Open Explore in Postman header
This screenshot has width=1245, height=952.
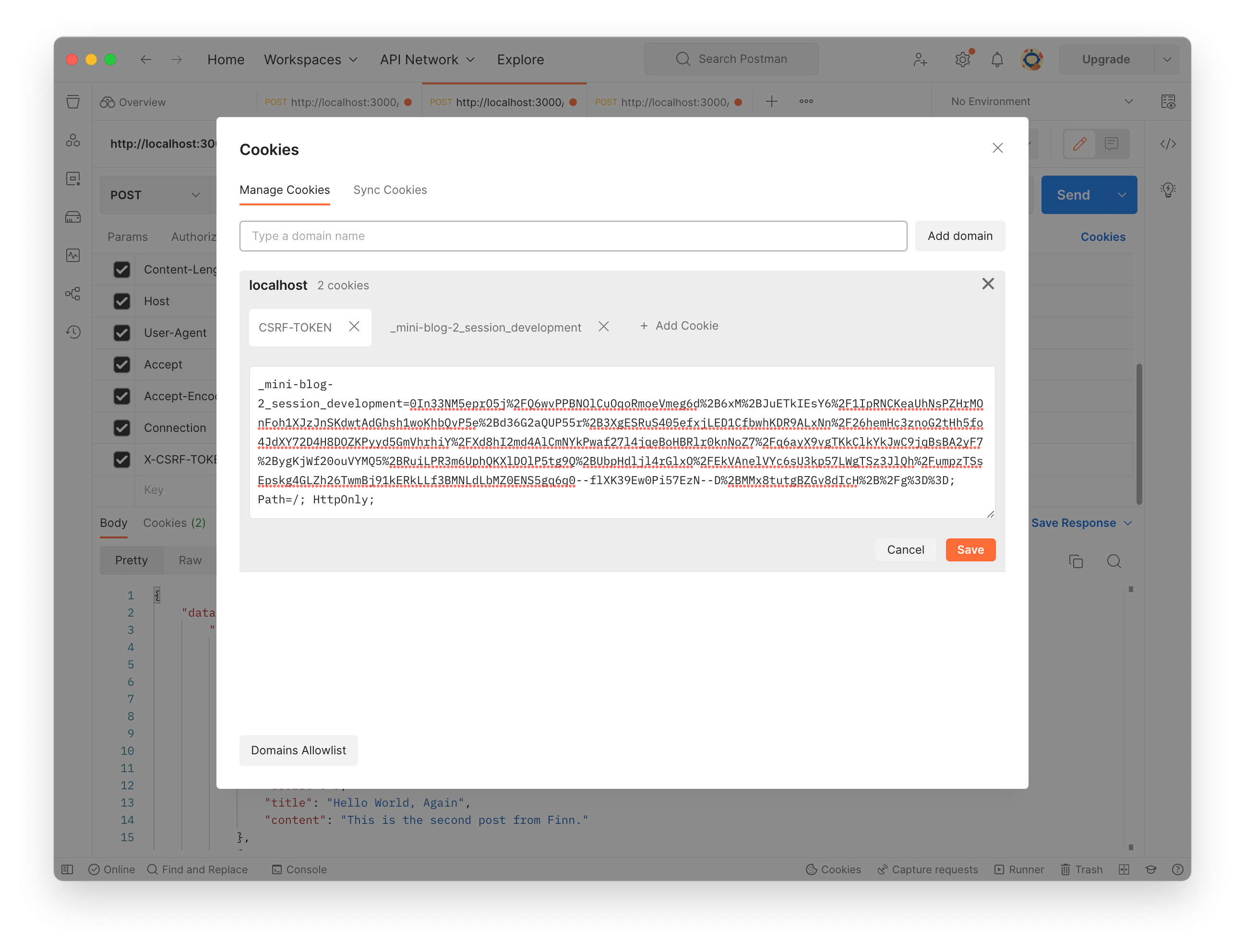pos(520,59)
